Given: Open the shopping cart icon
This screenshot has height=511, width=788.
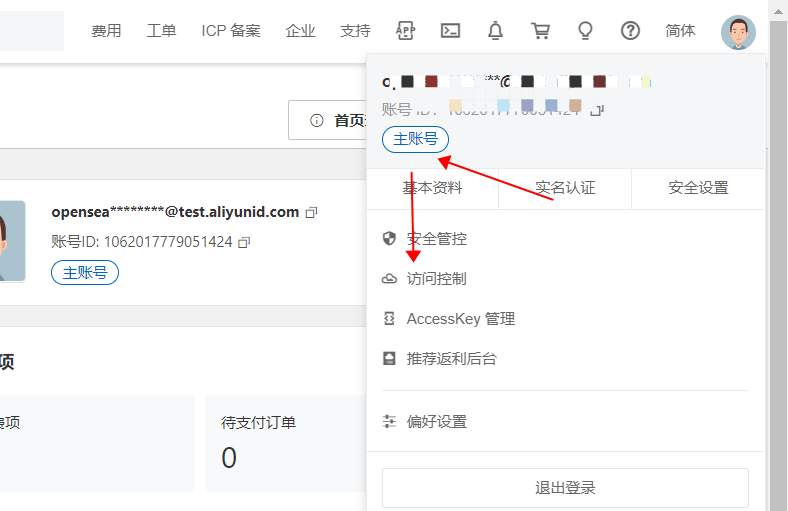Looking at the screenshot, I should [540, 31].
